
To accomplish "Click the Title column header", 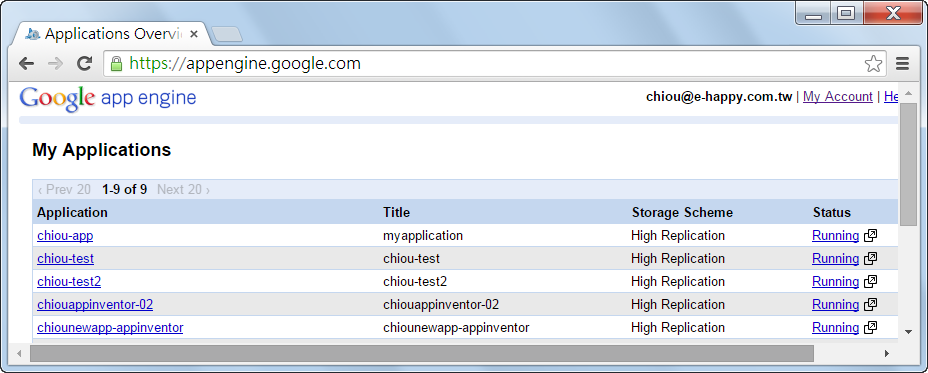I will 397,213.
